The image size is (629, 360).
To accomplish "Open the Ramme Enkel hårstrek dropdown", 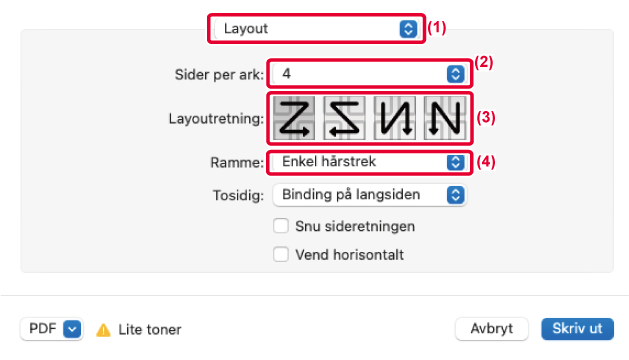I will point(369,162).
